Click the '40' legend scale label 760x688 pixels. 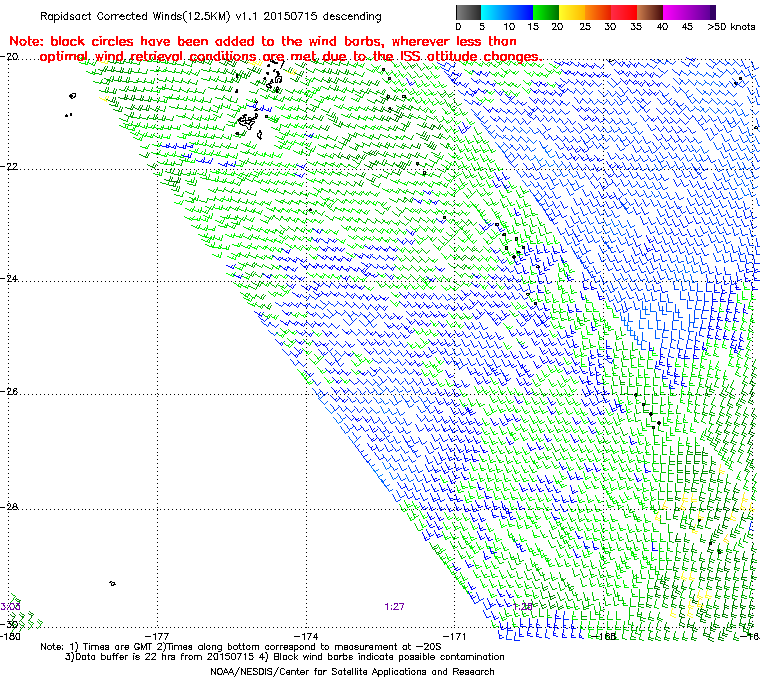(662, 27)
